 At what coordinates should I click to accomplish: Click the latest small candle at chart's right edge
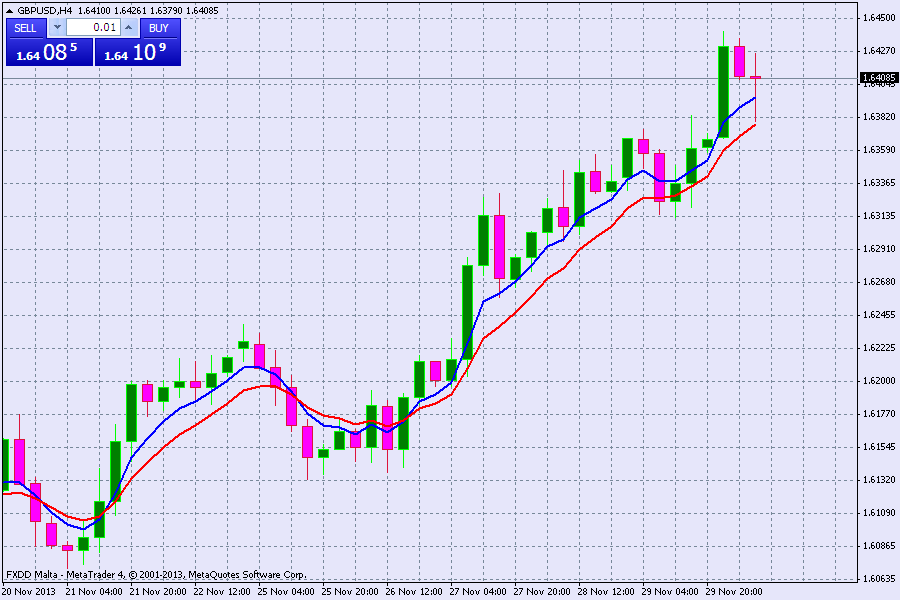[x=756, y=77]
